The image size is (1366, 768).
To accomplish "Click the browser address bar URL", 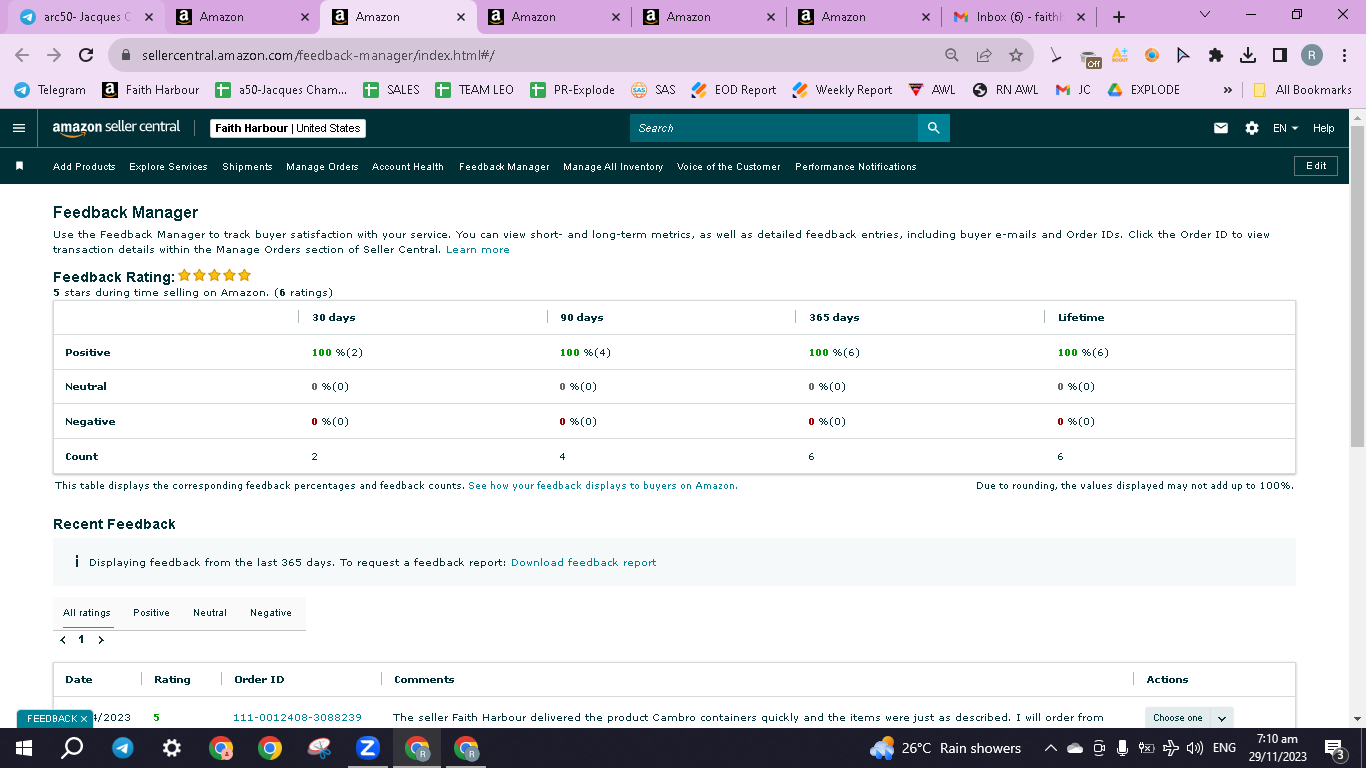I will [x=318, y=56].
